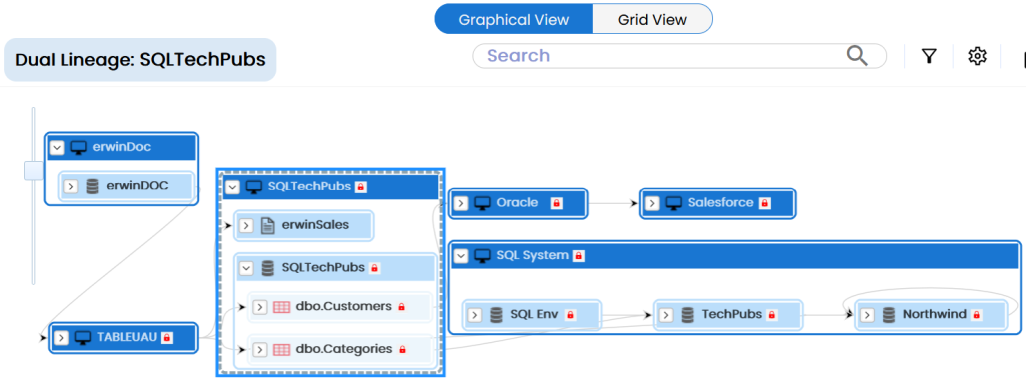Screen dimensions: 1026x380
Task: Select the Dual Lineage: SQLTechPubs title
Action: click(140, 60)
